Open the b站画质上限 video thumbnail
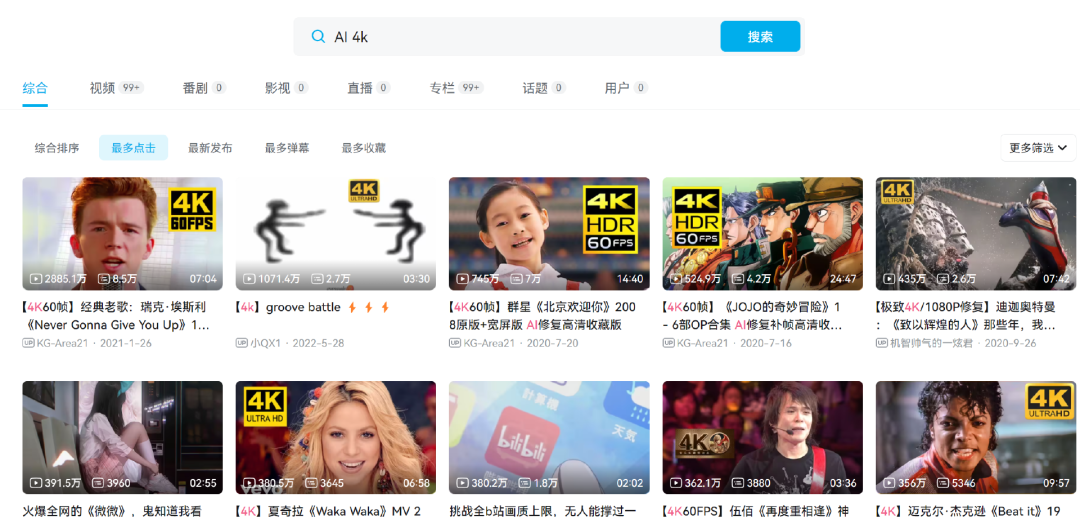This screenshot has height=517, width=1080. click(549, 437)
